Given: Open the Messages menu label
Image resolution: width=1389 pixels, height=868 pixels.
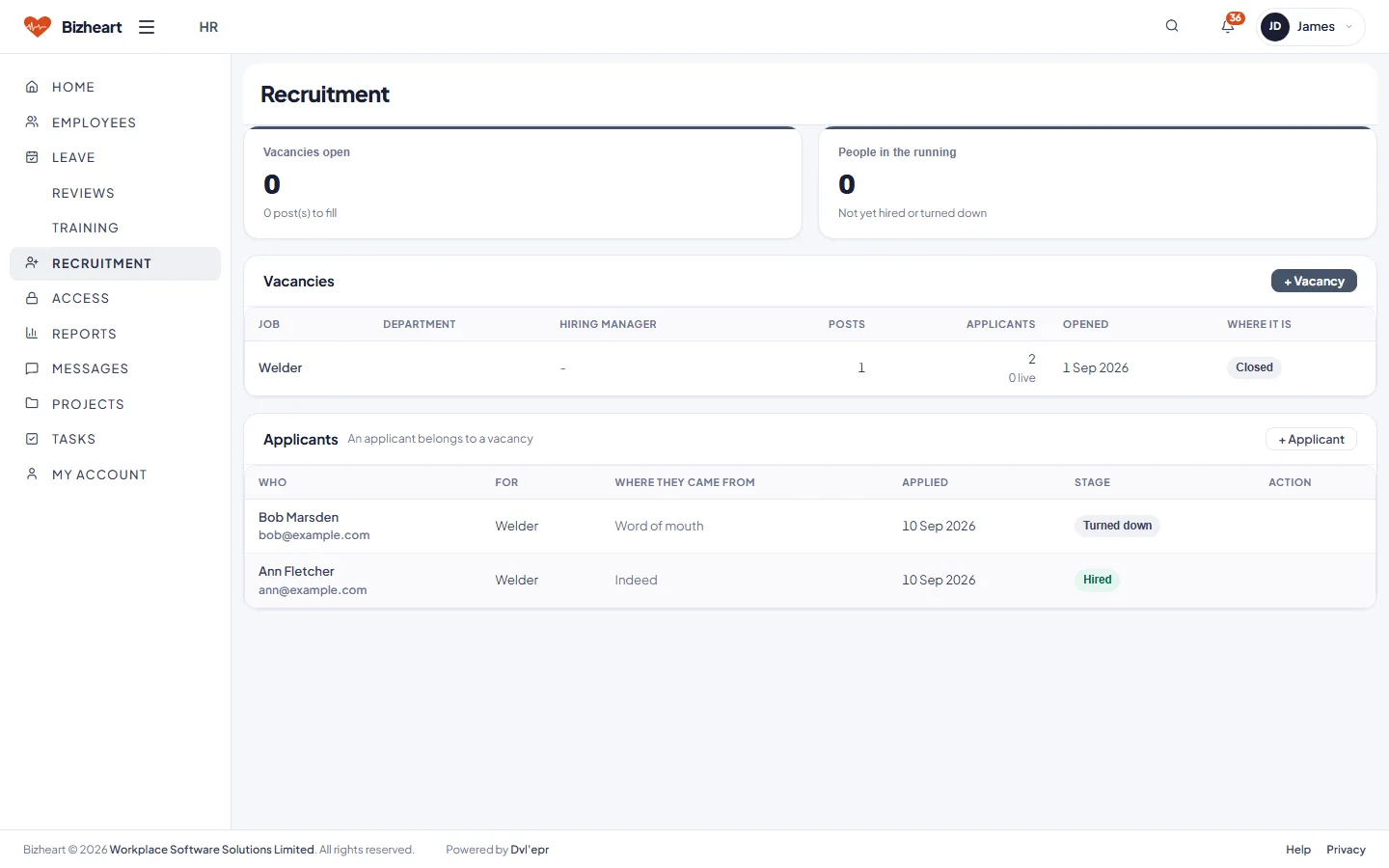Looking at the screenshot, I should 90,368.
